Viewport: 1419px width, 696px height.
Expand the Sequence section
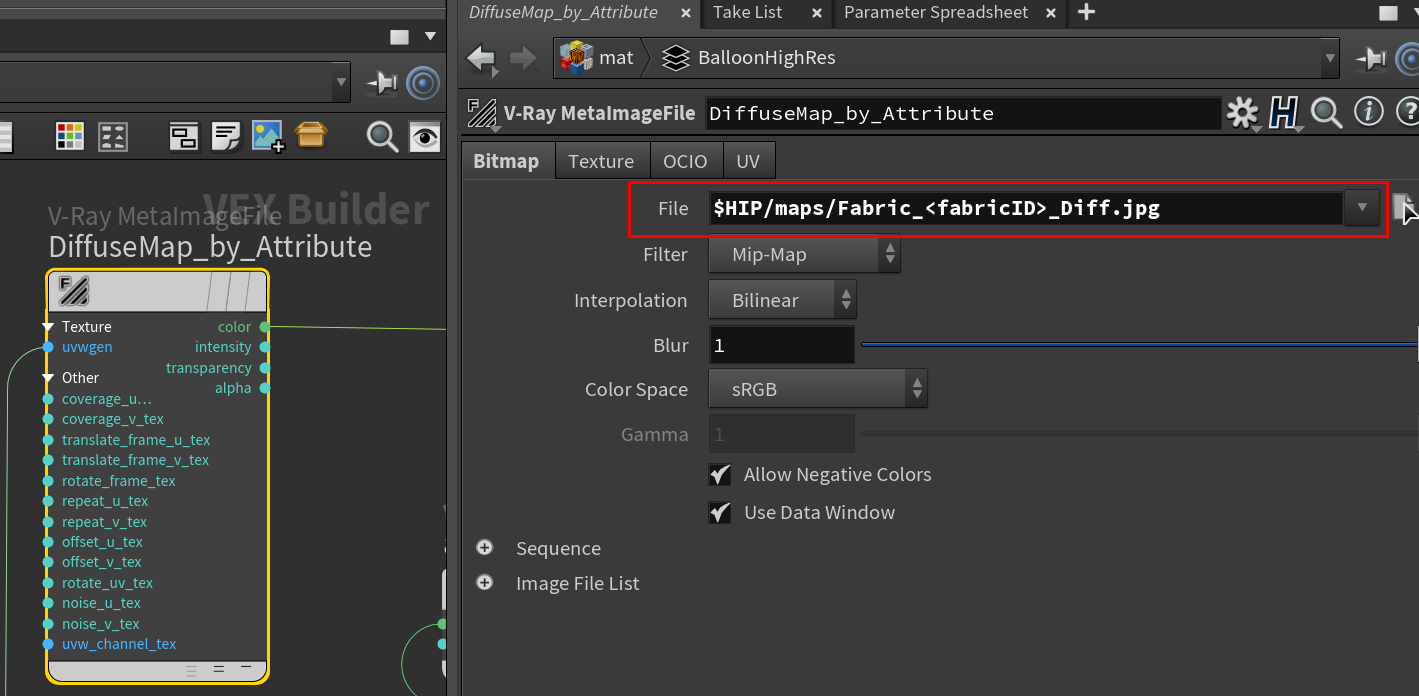tap(485, 548)
